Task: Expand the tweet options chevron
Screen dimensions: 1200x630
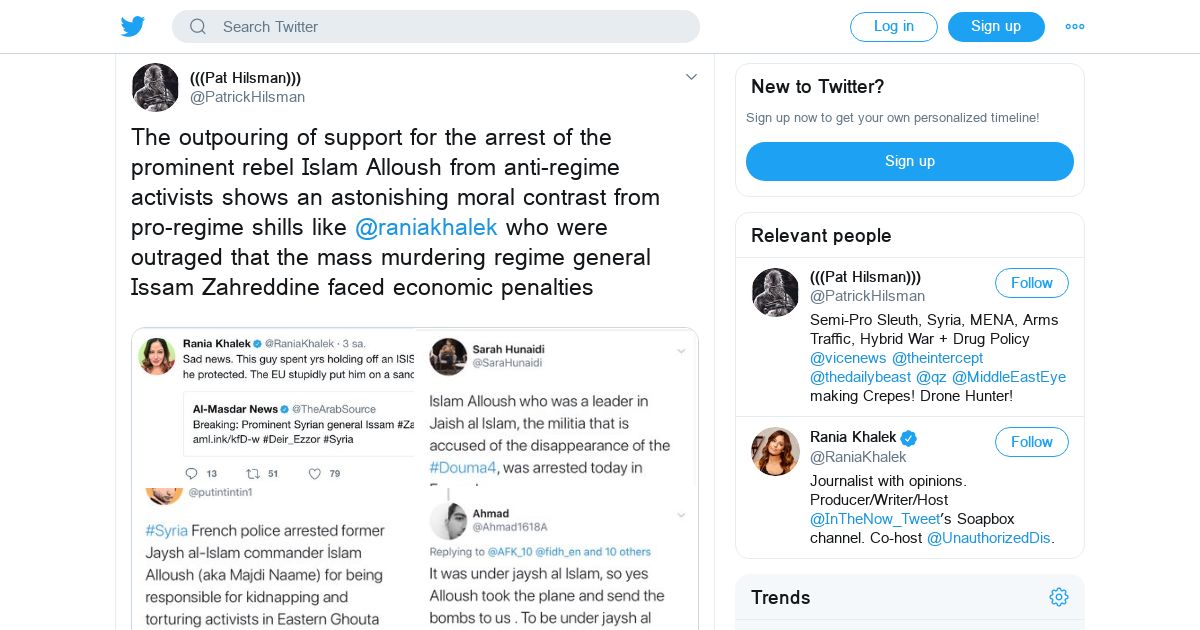Action: (691, 77)
